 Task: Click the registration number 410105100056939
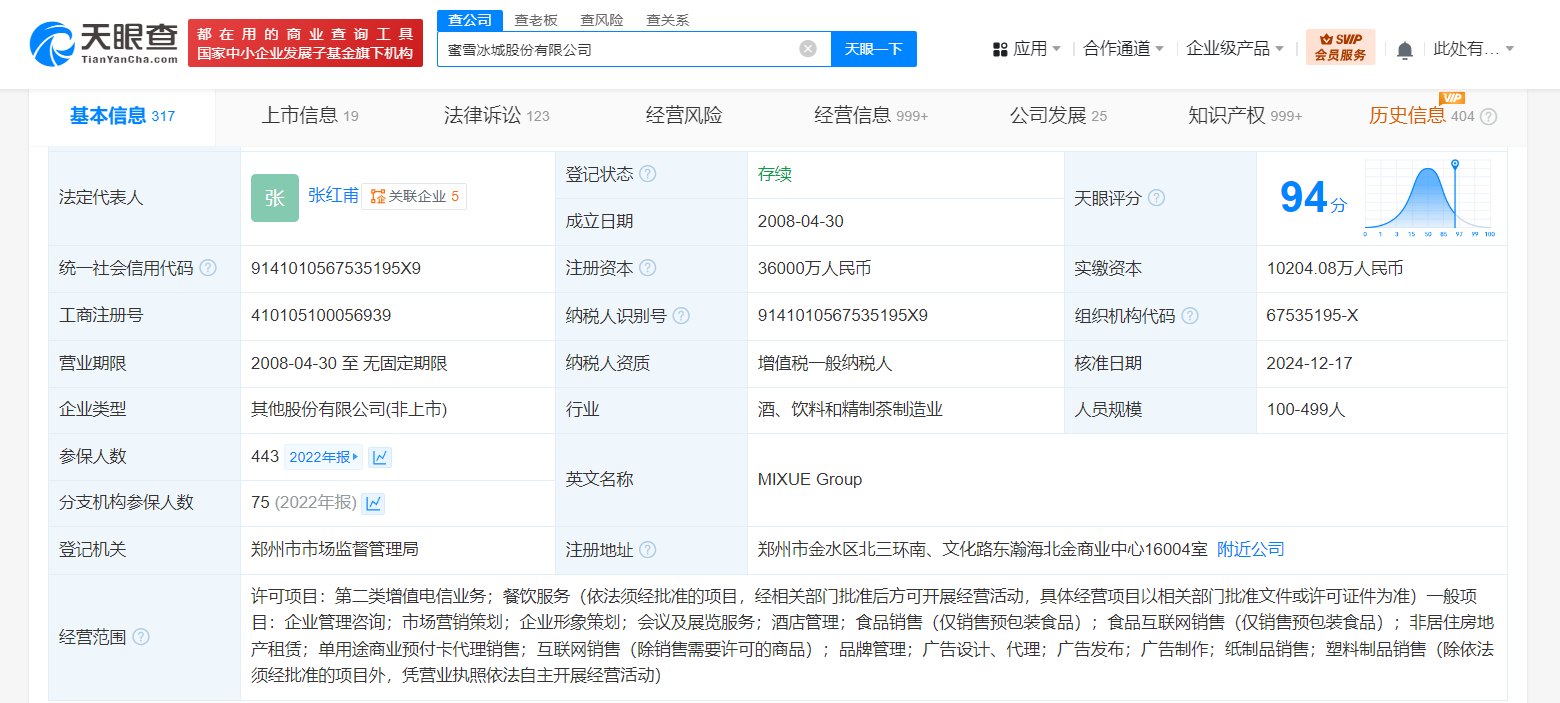point(321,315)
